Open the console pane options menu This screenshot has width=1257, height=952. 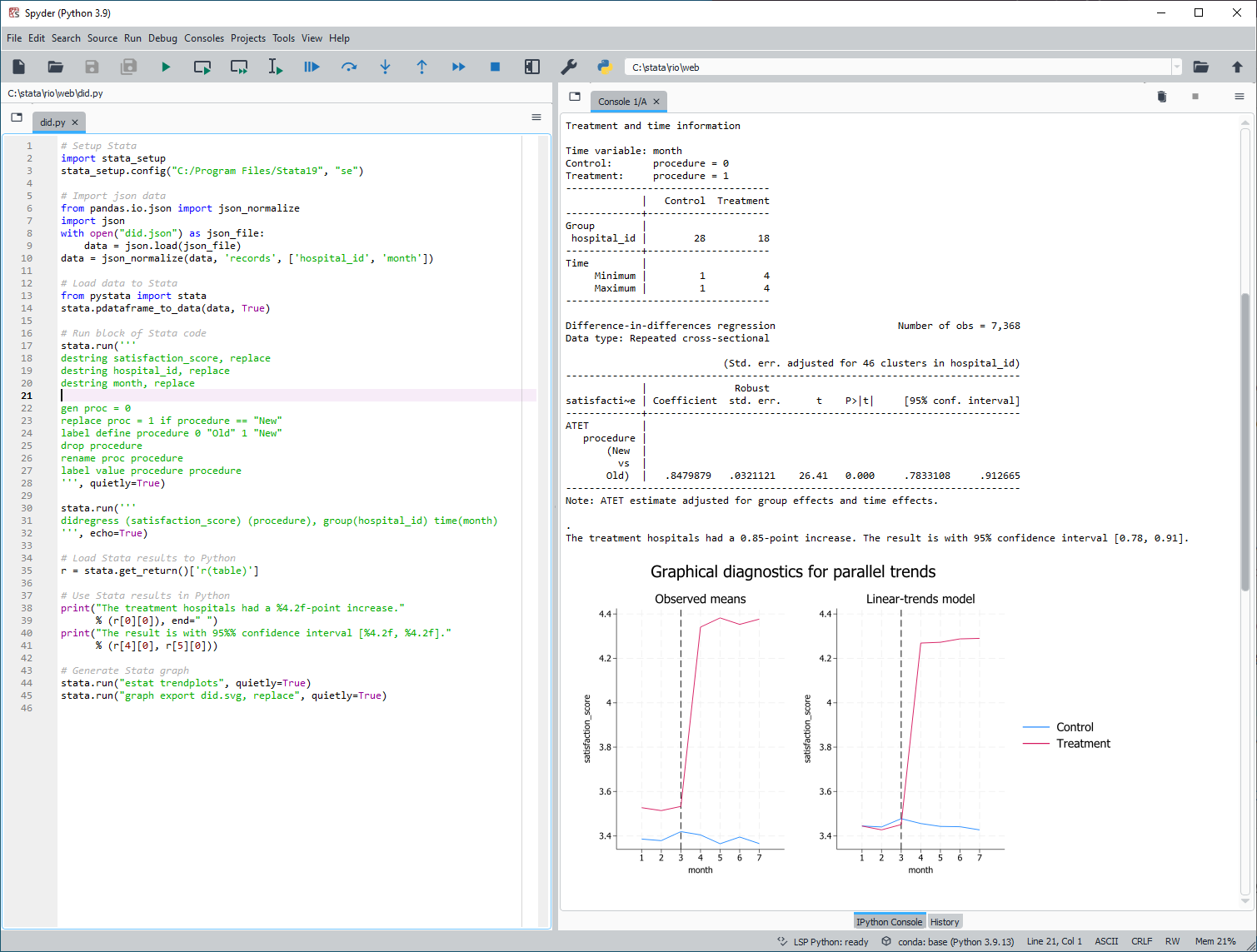point(1240,97)
